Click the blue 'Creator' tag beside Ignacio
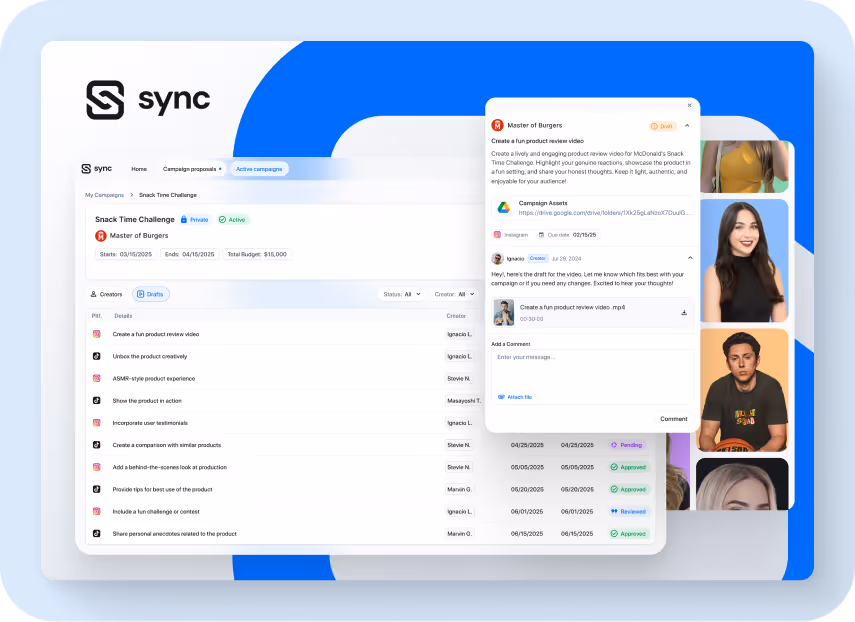The image size is (855, 622). coord(538,258)
